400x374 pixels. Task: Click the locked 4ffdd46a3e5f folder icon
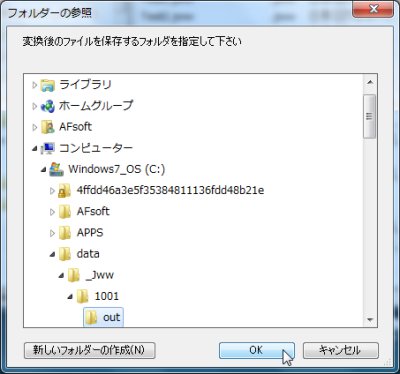64,191
